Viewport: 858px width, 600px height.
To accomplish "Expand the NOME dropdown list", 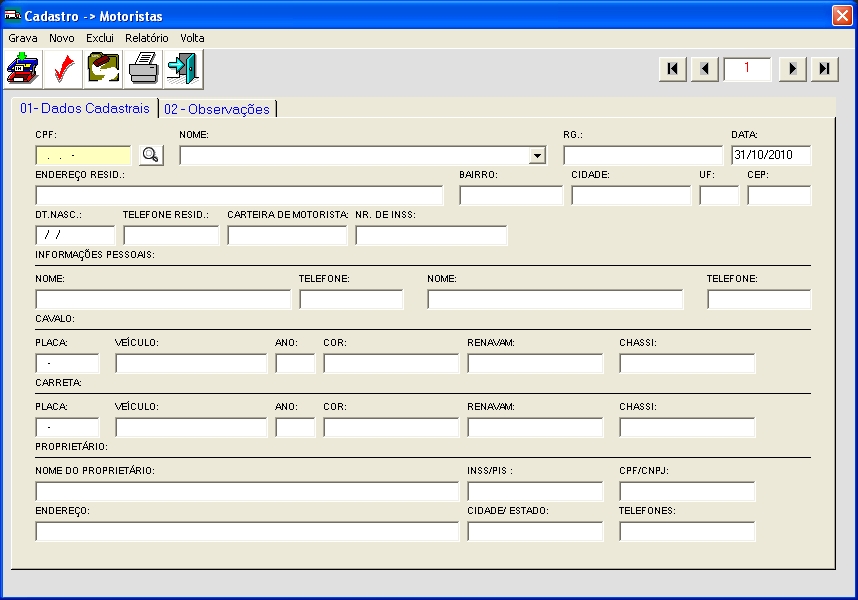I will 537,156.
